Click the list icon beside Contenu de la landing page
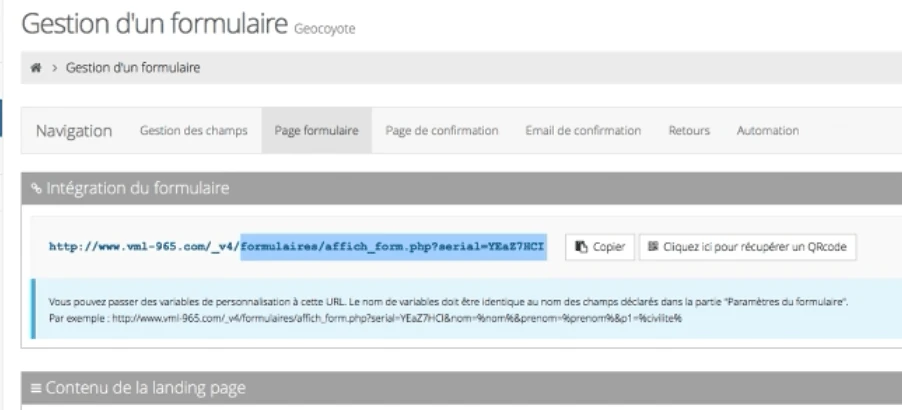 point(36,387)
